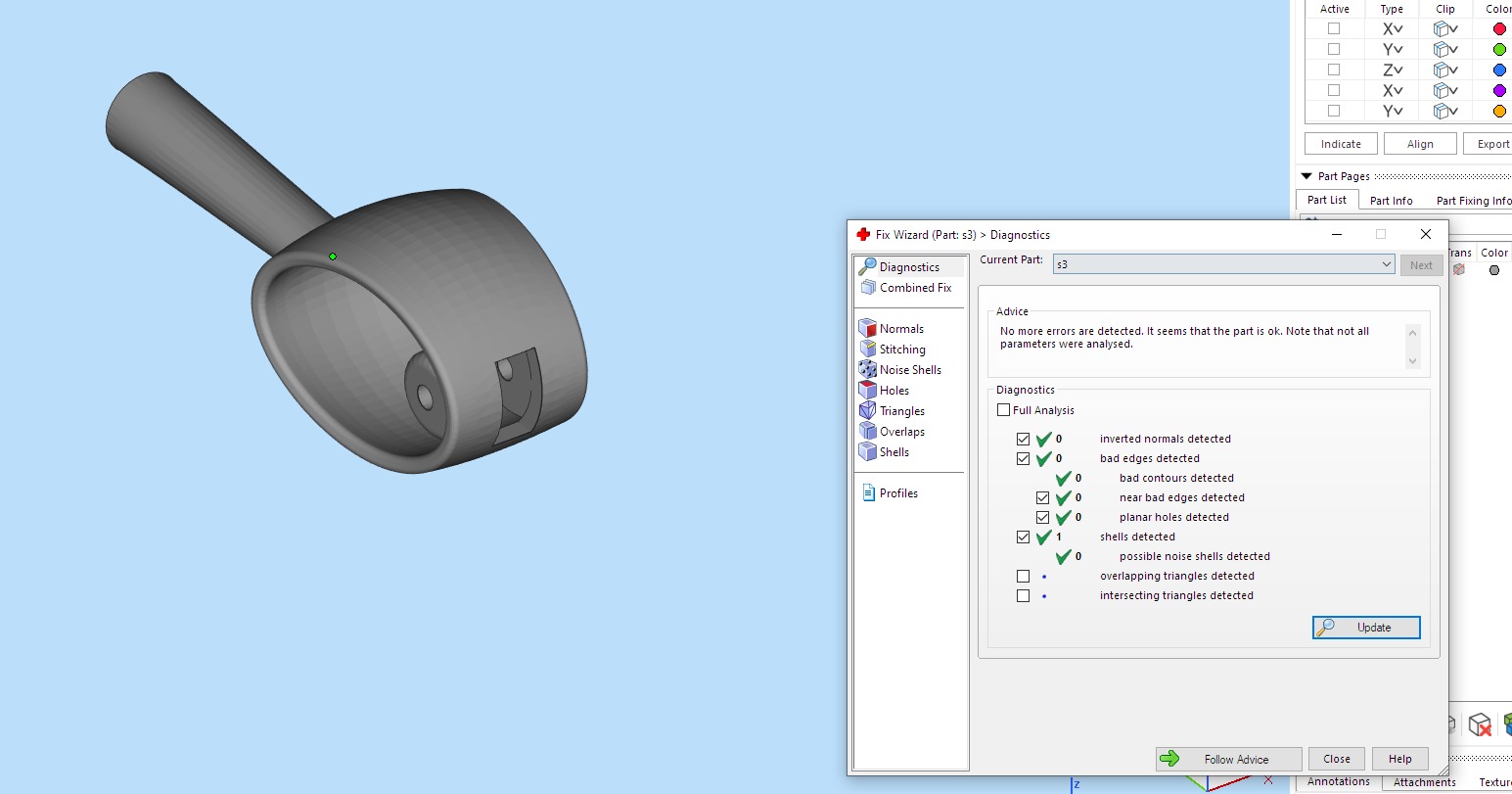Open Type dropdown for purple X section
1512x794 pixels.
click(x=1393, y=91)
